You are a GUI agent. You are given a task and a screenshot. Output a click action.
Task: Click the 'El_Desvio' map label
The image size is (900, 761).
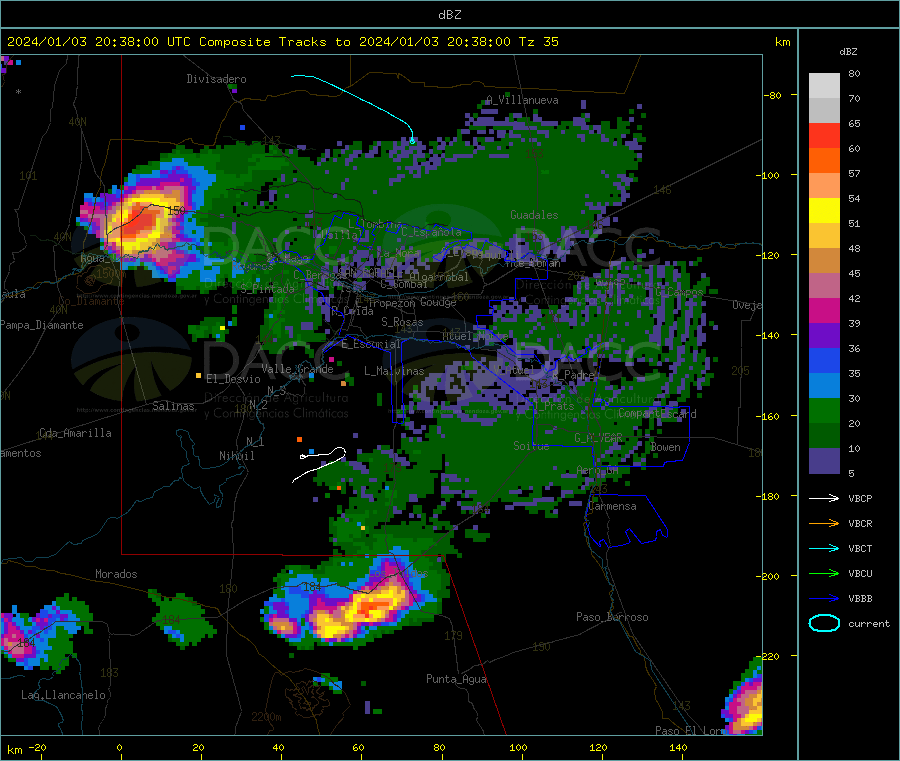[233, 379]
